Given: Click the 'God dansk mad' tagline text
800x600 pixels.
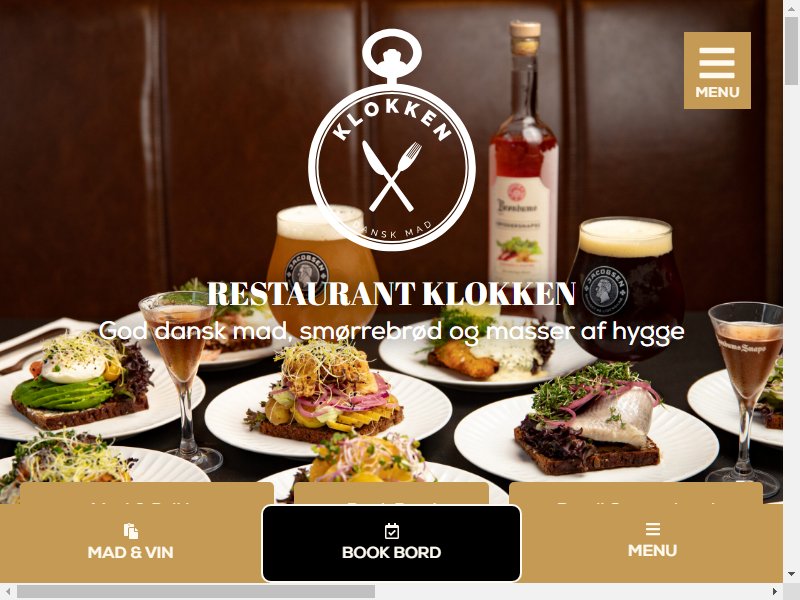Looking at the screenshot, I should click(x=391, y=331).
